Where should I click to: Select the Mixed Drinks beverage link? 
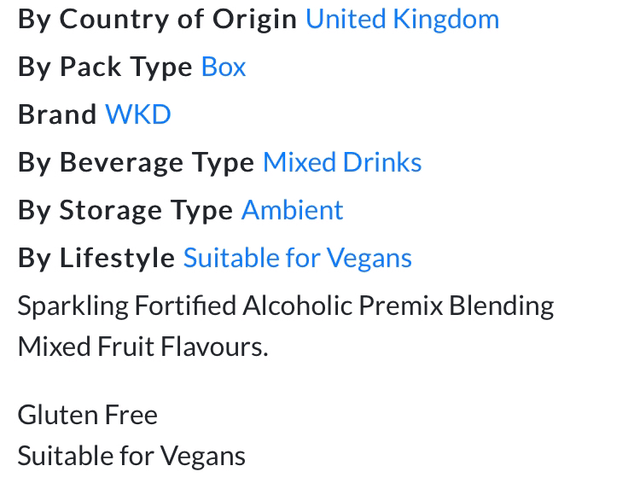click(x=342, y=162)
